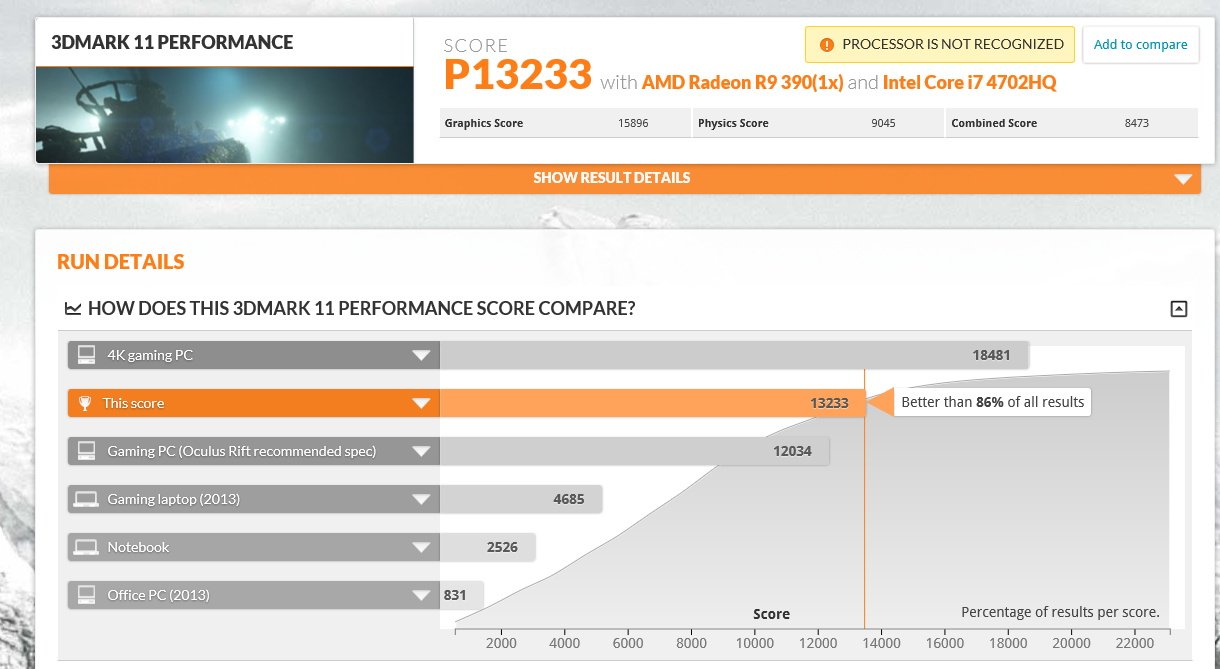Click the 831 bar for Office PC
This screenshot has height=669, width=1220.
coord(462,595)
